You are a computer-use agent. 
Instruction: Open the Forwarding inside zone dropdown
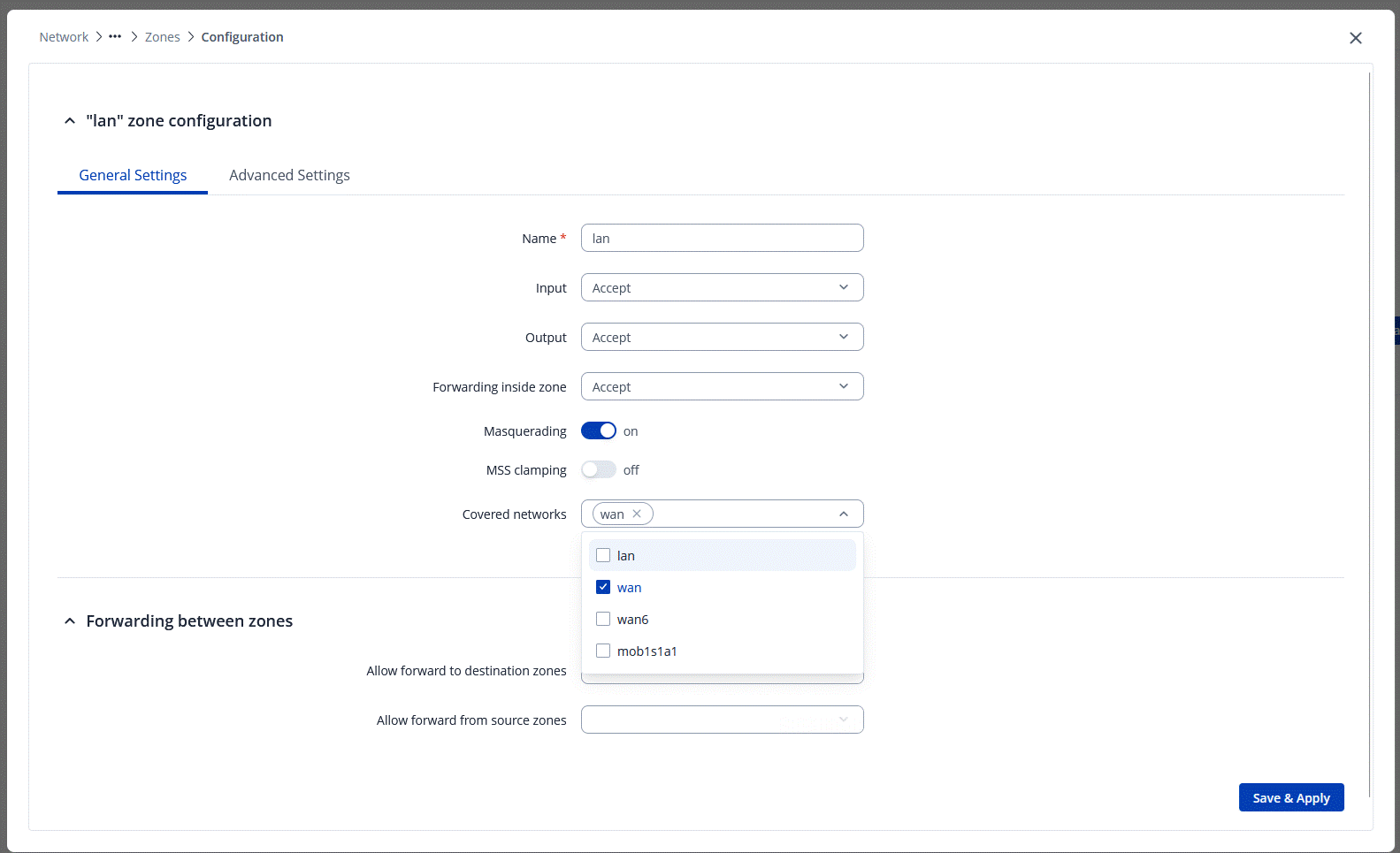[722, 387]
